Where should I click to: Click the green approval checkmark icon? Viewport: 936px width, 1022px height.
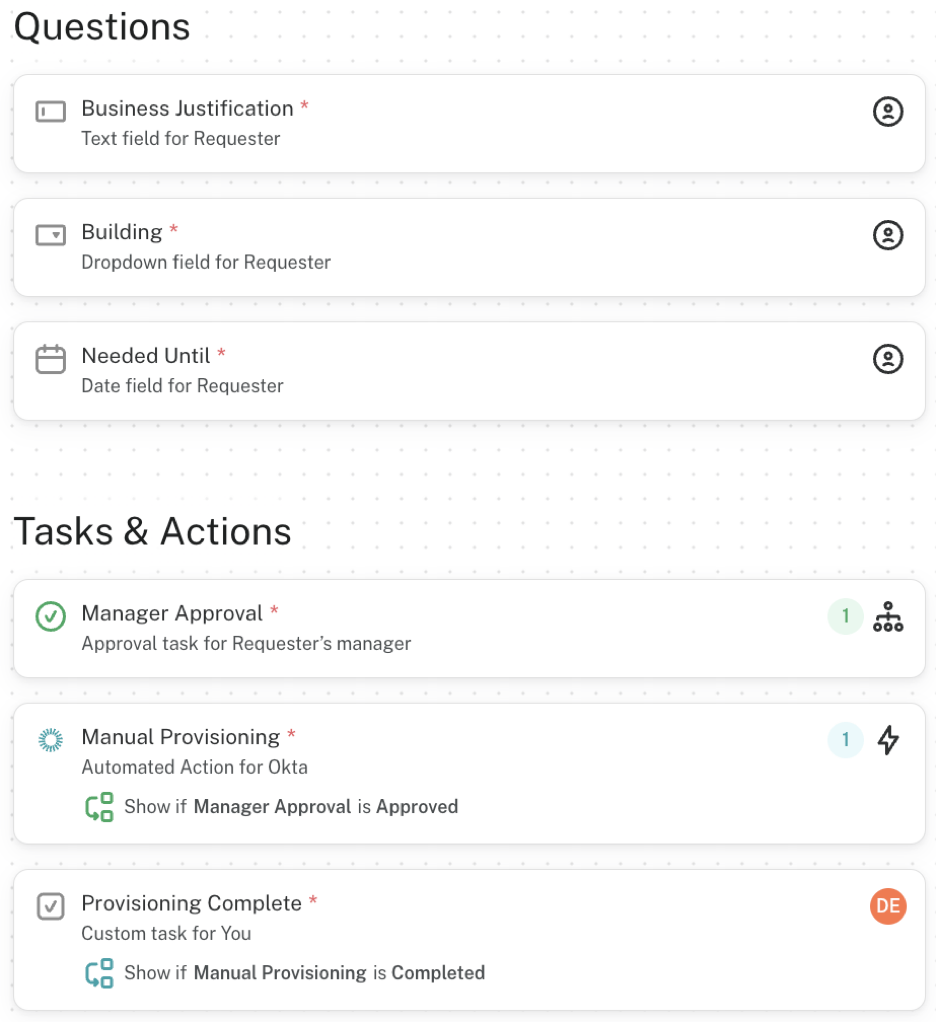[x=50, y=616]
